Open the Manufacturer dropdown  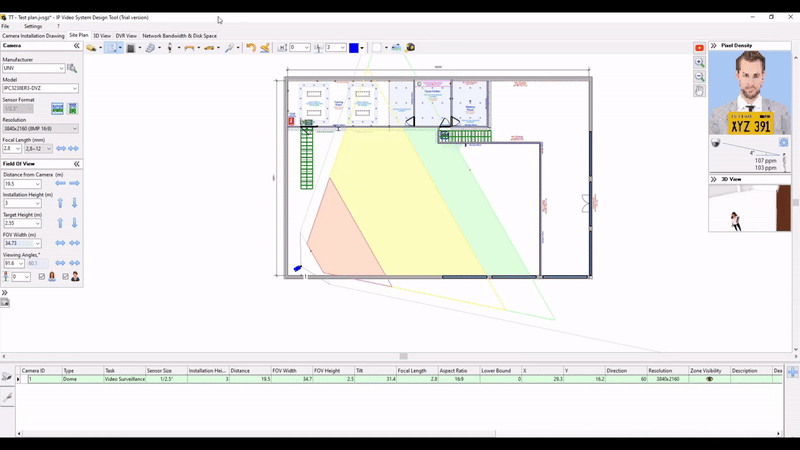click(x=61, y=68)
